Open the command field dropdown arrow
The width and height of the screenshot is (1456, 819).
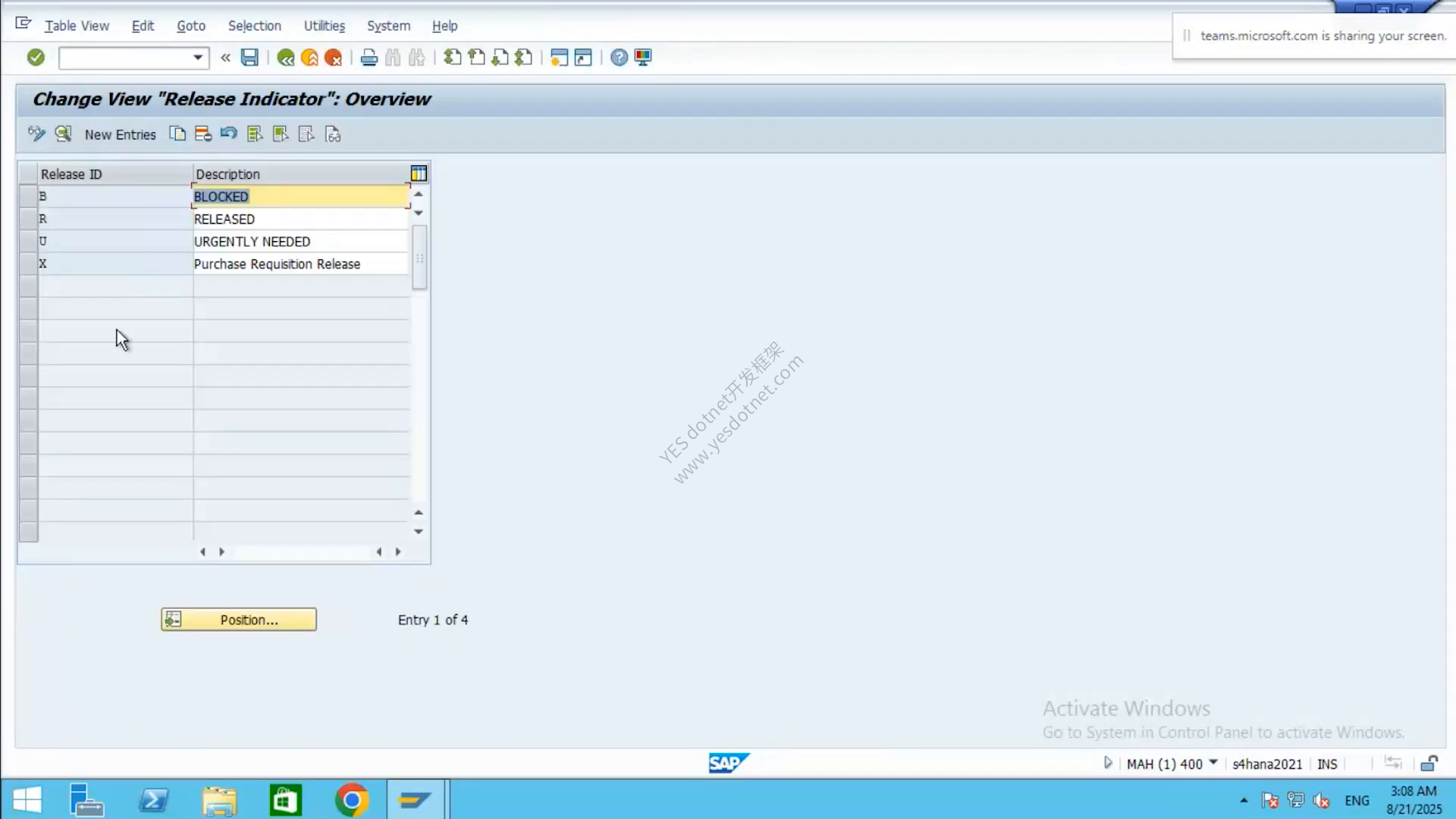pyautogui.click(x=198, y=58)
